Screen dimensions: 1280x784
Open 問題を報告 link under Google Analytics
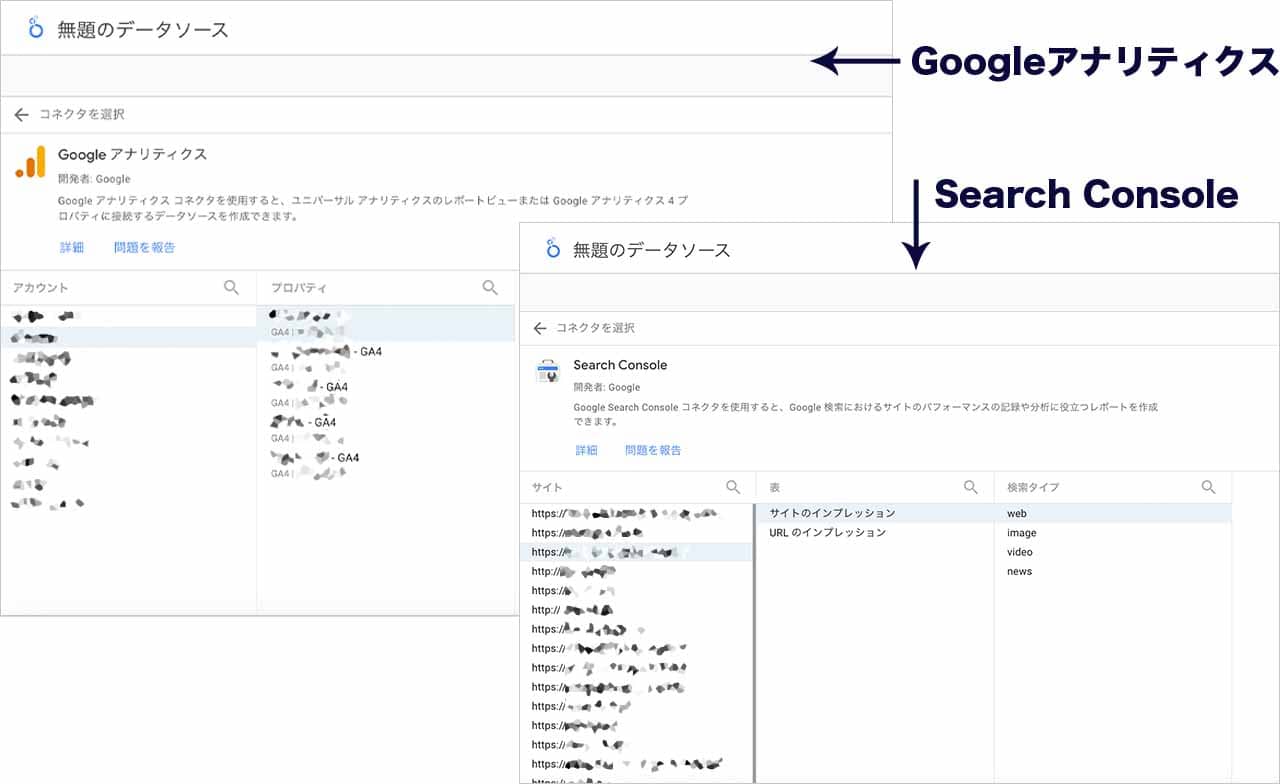(x=144, y=247)
